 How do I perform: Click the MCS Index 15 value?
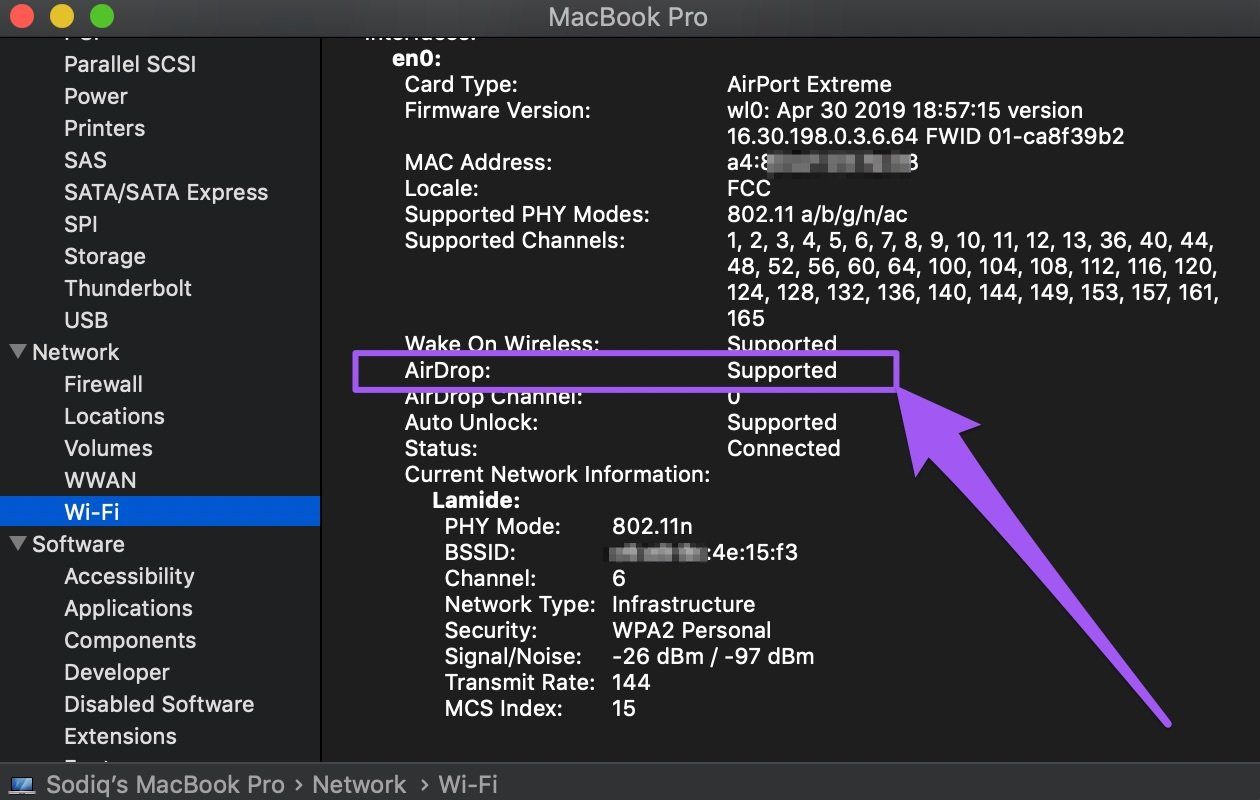pos(624,709)
